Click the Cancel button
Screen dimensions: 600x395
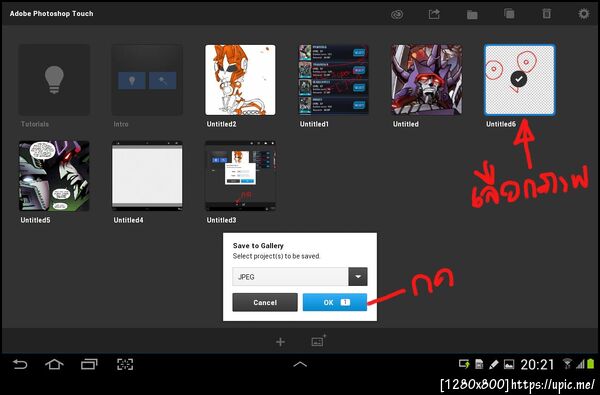pyautogui.click(x=265, y=302)
